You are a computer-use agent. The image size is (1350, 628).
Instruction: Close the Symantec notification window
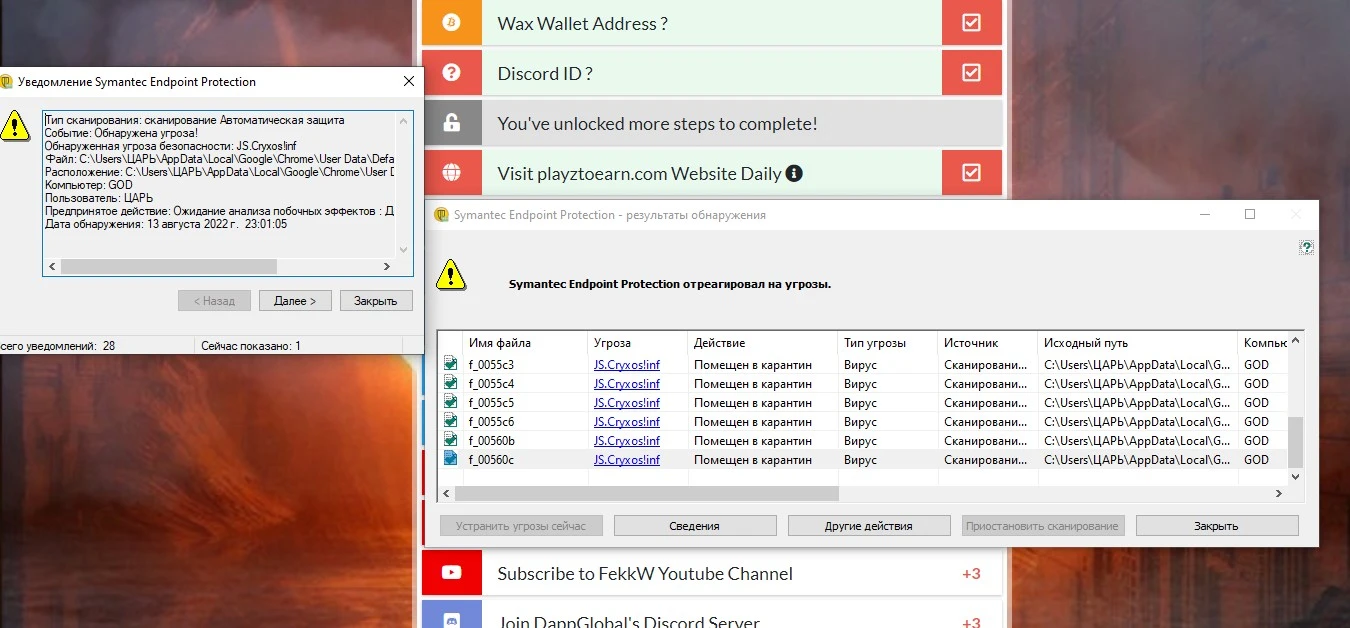408,81
